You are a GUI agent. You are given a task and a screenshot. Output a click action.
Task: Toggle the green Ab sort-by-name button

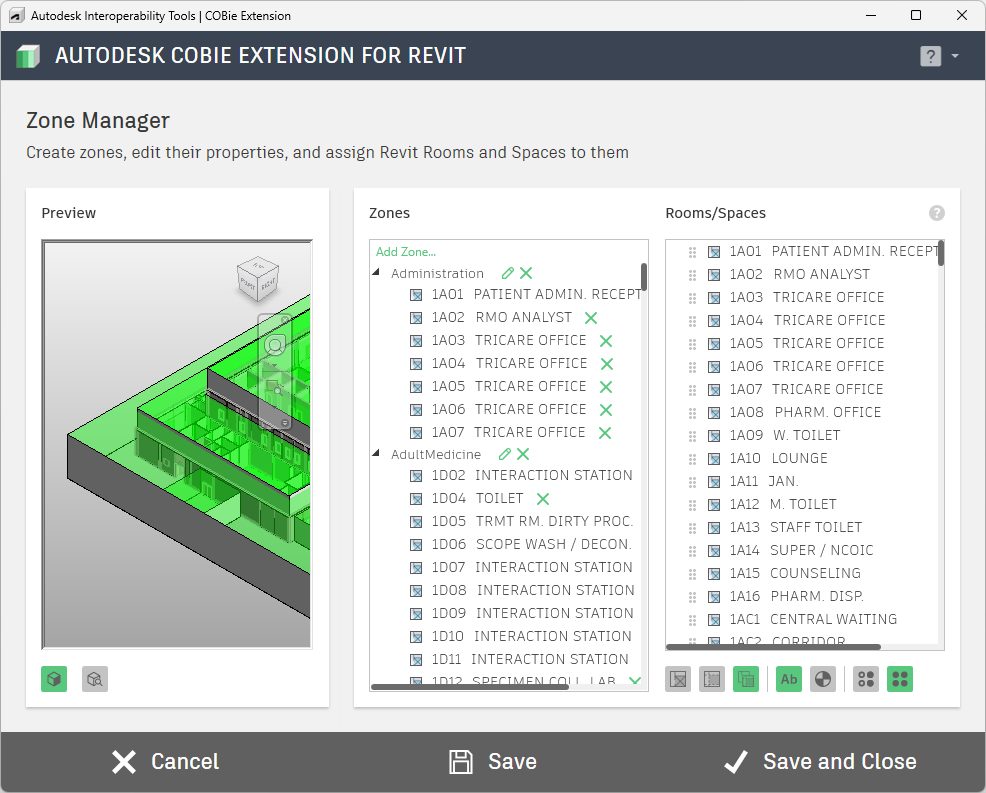[789, 679]
